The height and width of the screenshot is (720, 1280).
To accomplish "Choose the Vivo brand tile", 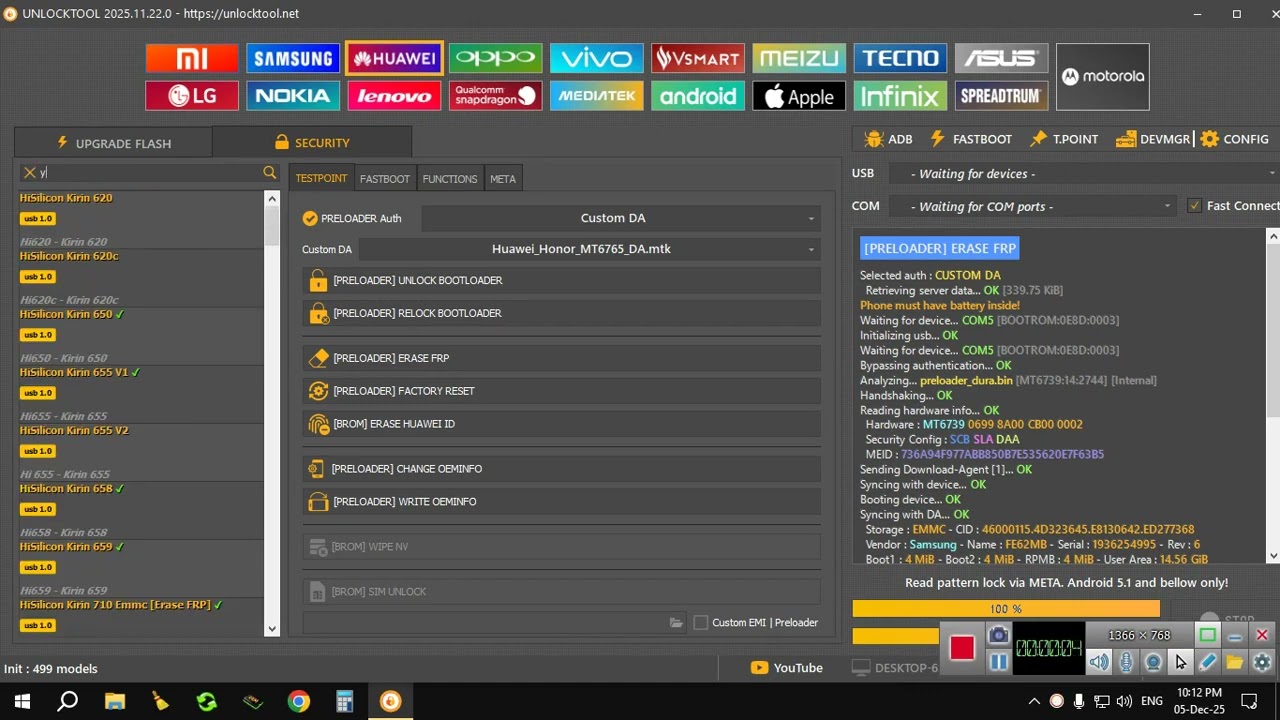I will pyautogui.click(x=597, y=58).
